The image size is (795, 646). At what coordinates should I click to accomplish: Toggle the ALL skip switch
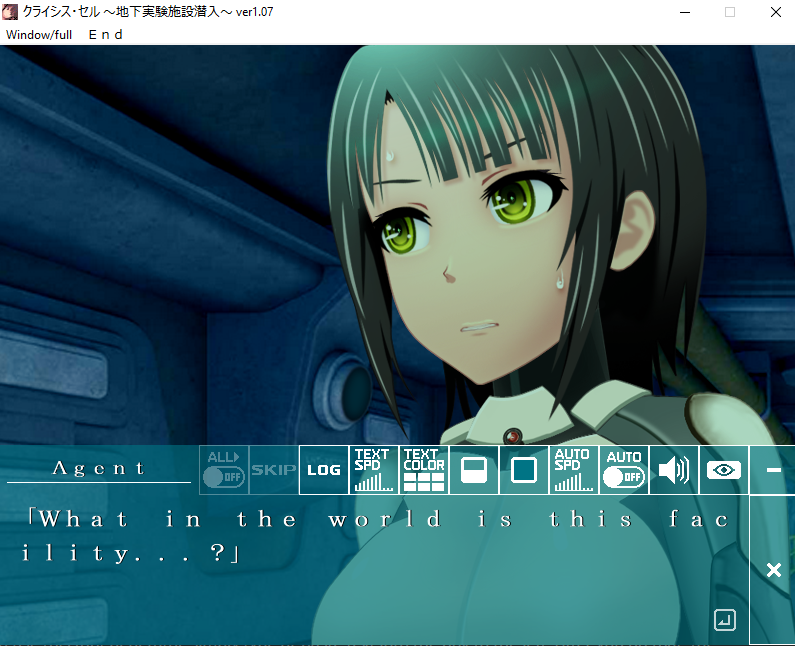click(224, 470)
